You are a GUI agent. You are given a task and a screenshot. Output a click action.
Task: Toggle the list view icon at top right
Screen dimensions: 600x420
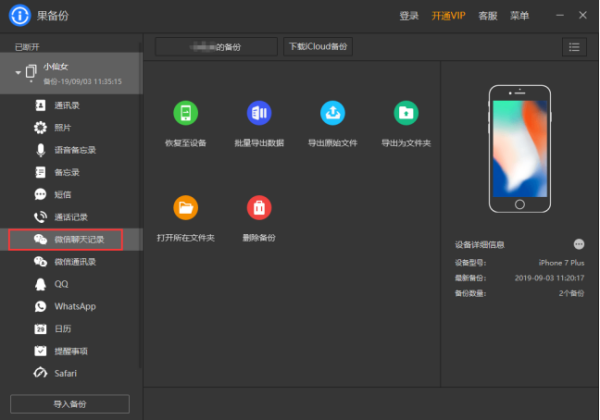tap(574, 47)
